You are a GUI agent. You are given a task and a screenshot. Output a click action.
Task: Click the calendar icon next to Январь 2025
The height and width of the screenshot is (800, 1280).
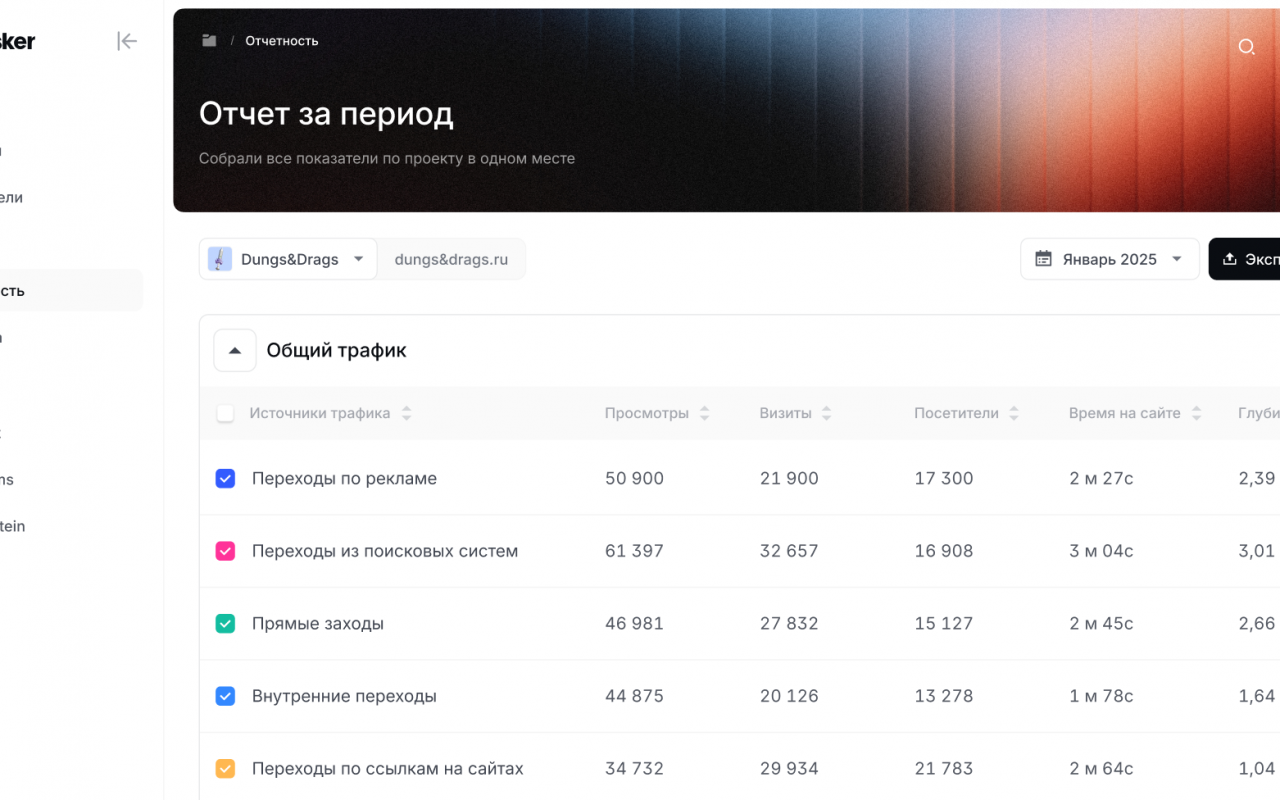tap(1043, 259)
